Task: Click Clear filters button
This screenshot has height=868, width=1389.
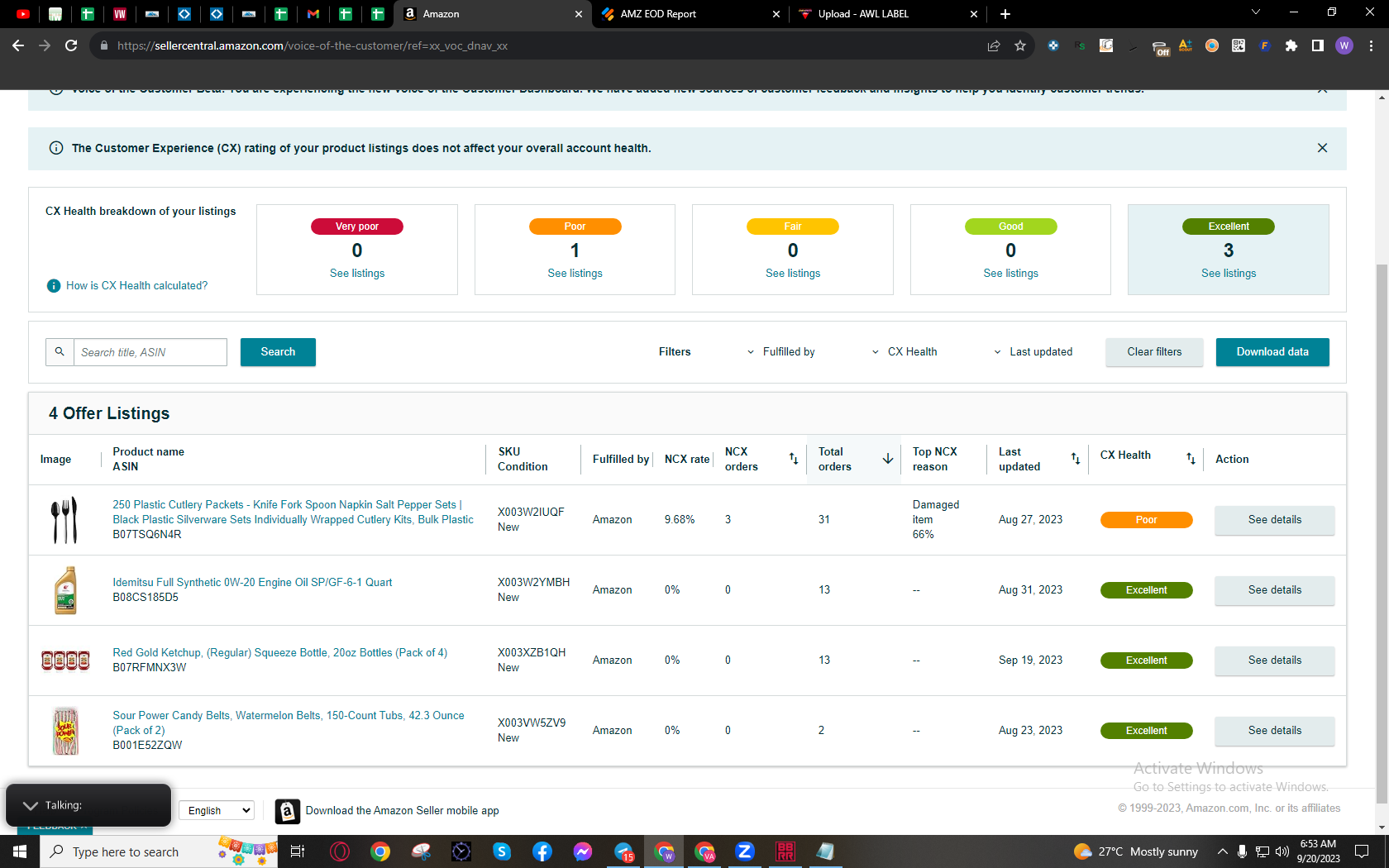Action: tap(1154, 352)
